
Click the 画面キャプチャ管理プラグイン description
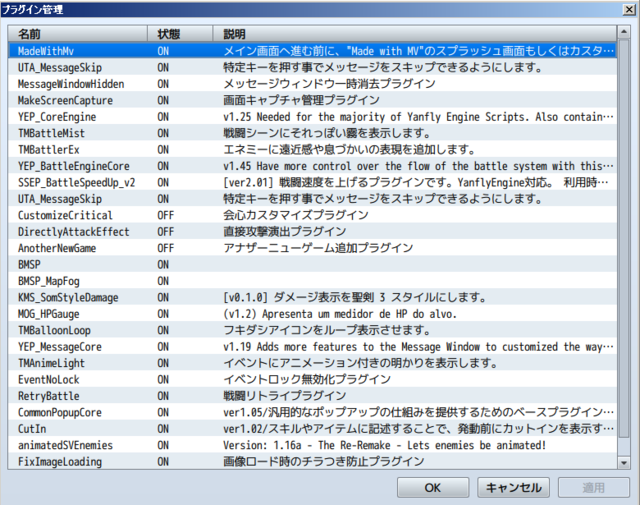point(302,100)
